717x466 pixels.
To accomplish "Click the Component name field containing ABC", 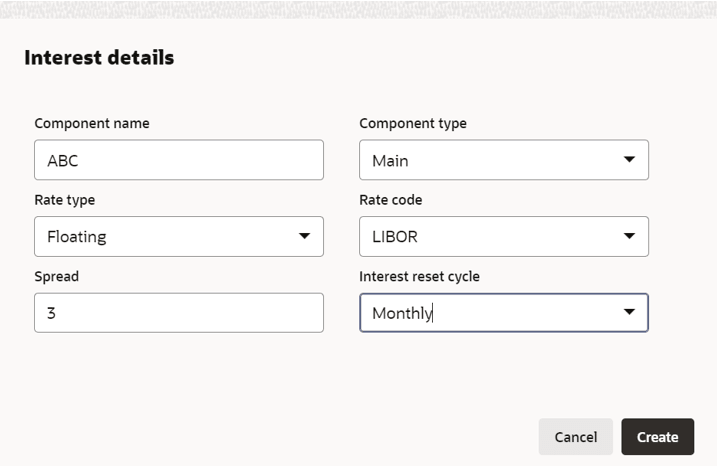I will tap(179, 160).
